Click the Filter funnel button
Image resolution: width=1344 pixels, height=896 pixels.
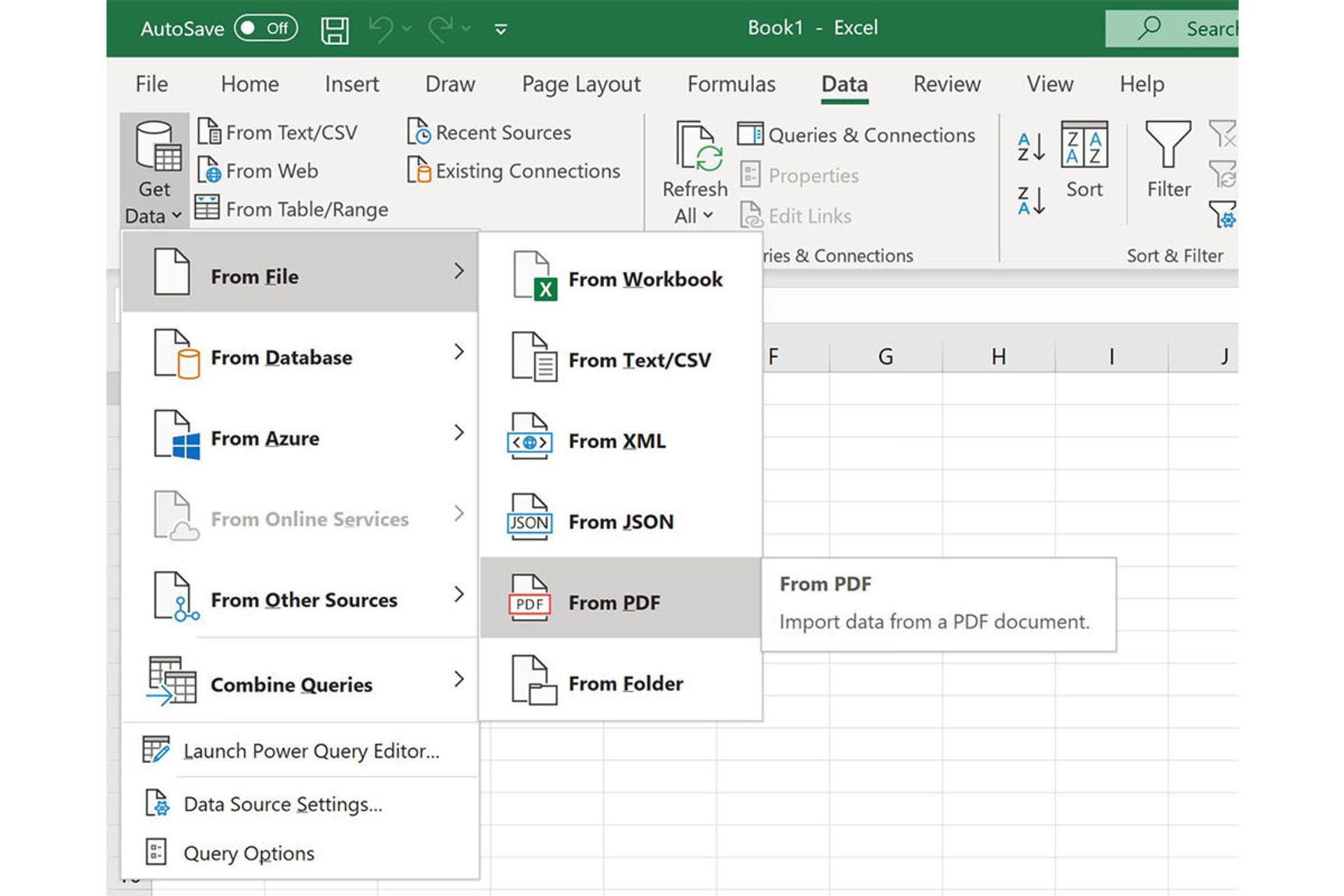(1168, 161)
